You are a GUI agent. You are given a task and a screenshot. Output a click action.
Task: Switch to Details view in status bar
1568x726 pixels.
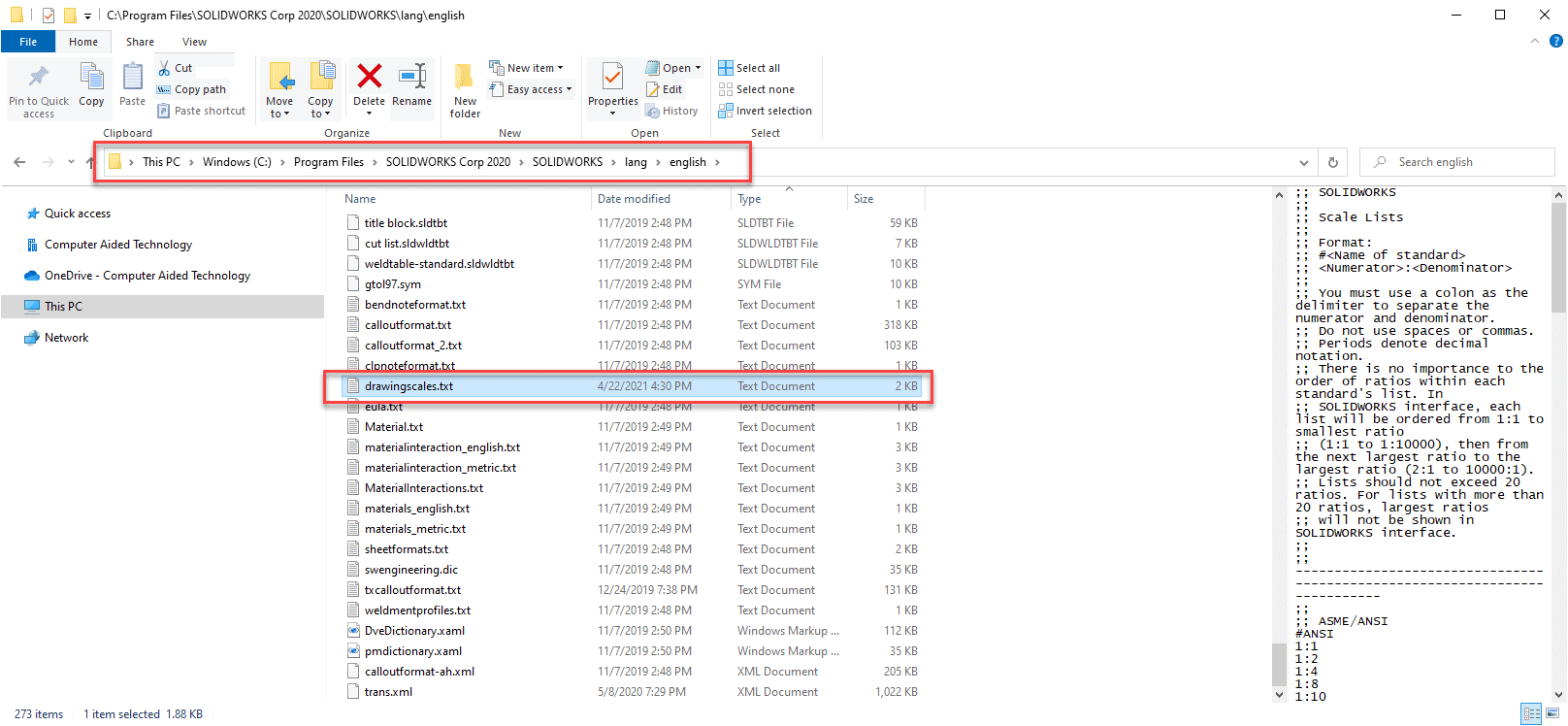click(x=1531, y=714)
